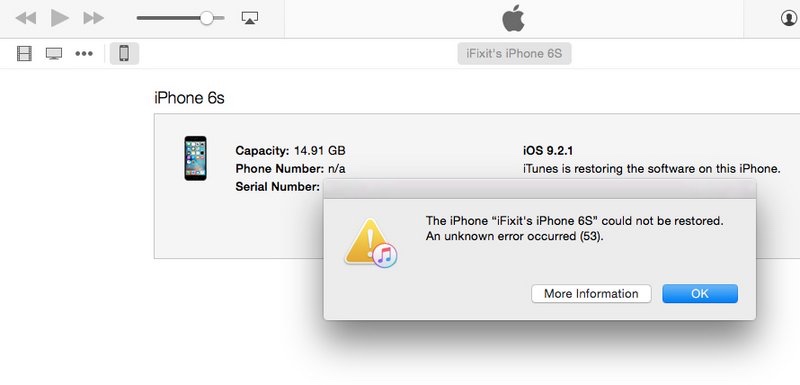Open the account user icon

(x=789, y=18)
